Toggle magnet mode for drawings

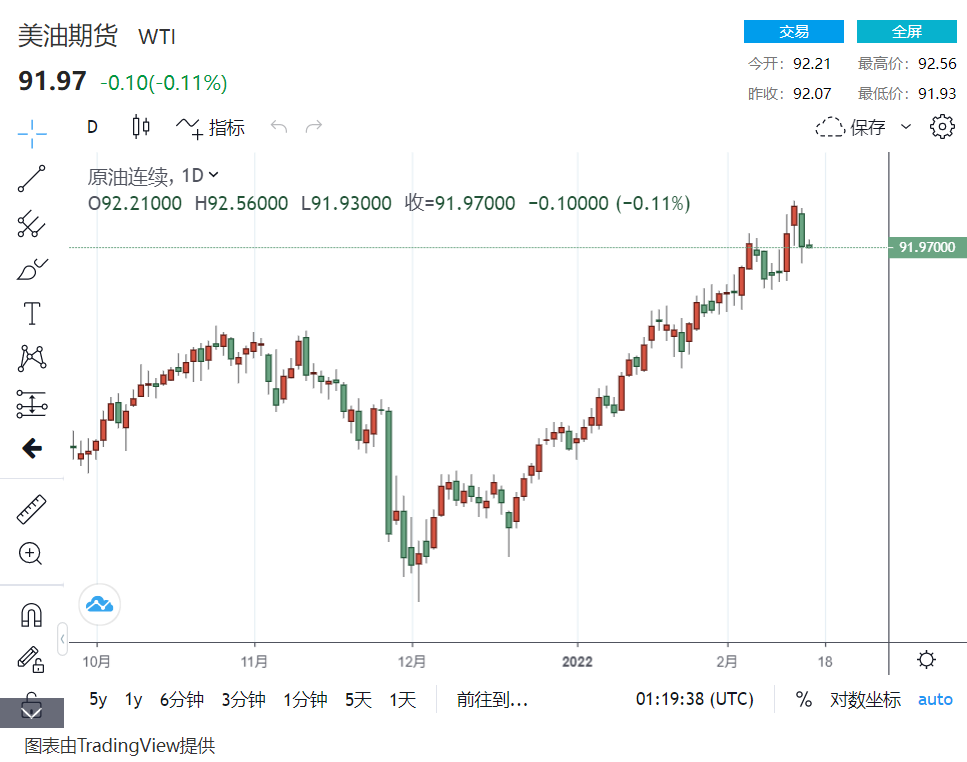32,614
